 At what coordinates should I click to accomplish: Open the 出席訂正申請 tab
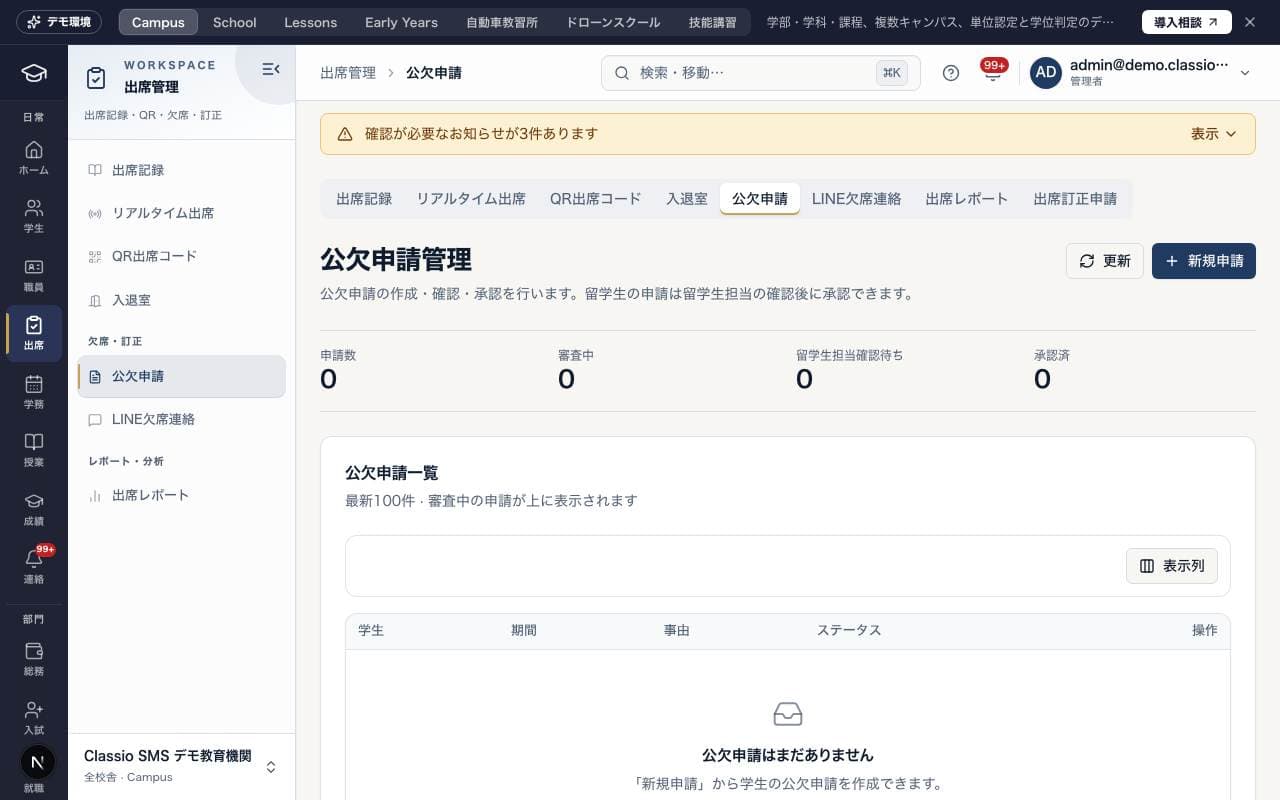point(1075,198)
